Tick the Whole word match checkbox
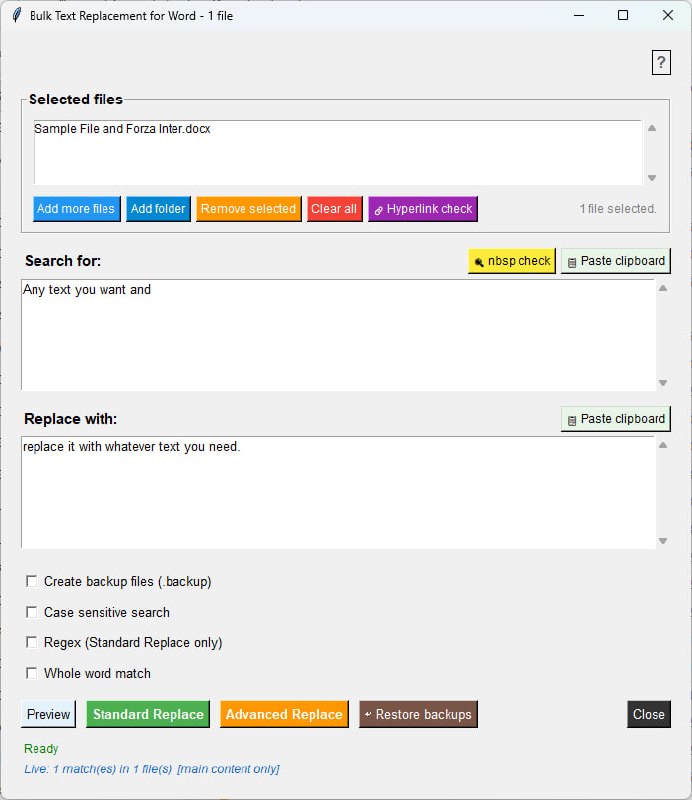 pos(32,673)
